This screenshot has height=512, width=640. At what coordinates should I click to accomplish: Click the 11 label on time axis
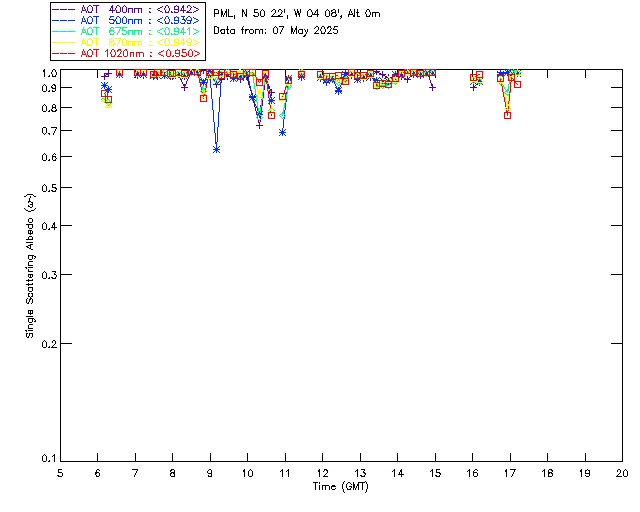(x=285, y=473)
